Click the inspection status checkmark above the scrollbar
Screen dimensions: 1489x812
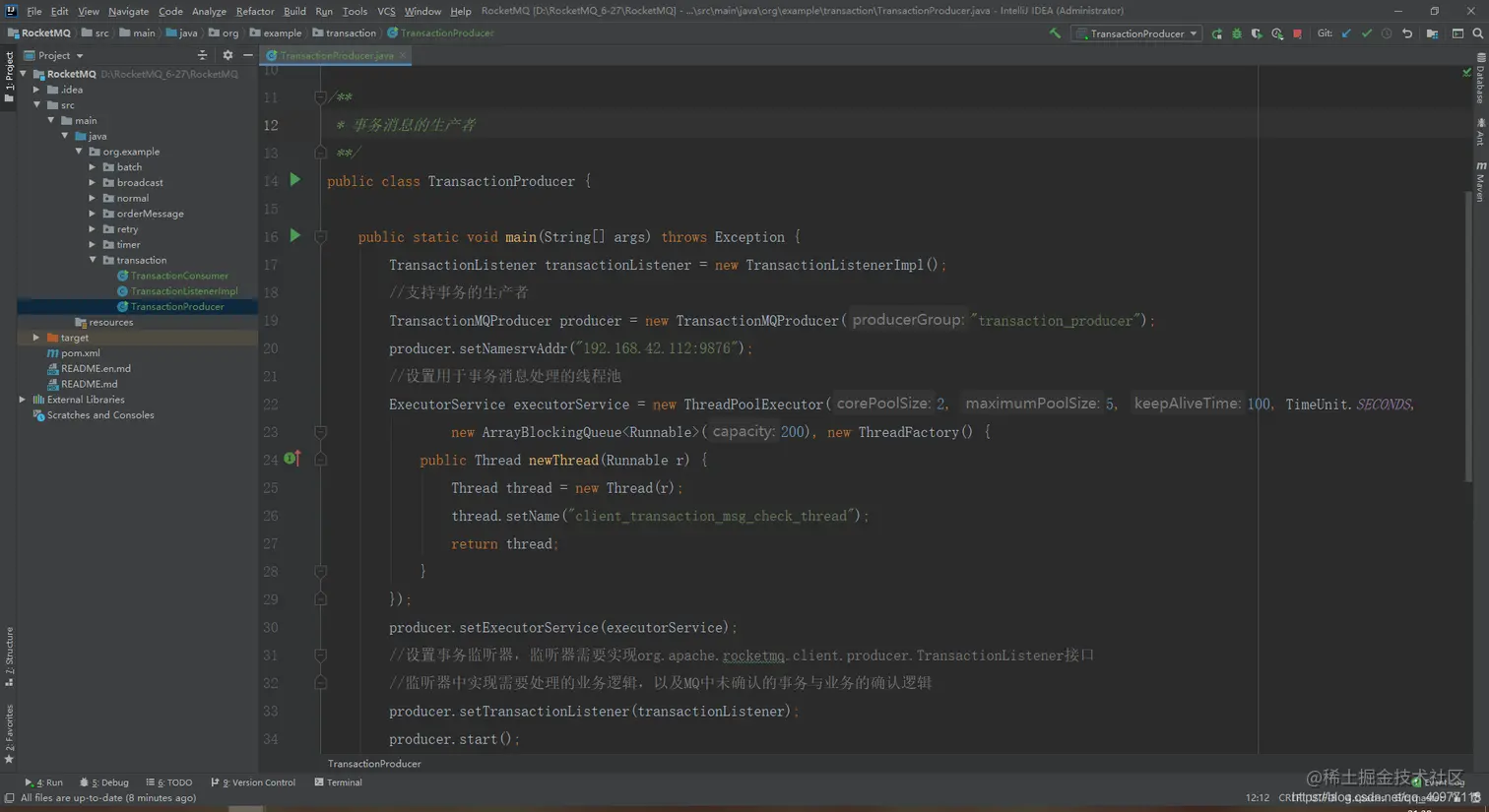click(1466, 73)
